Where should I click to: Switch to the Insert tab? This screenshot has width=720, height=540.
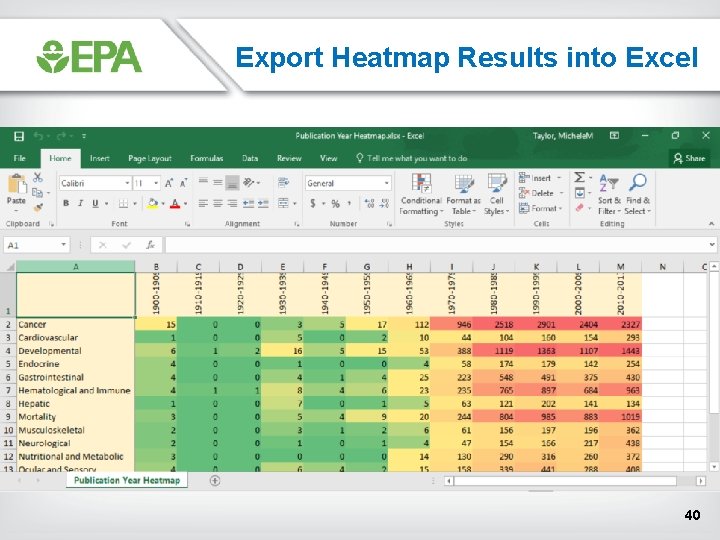[100, 158]
